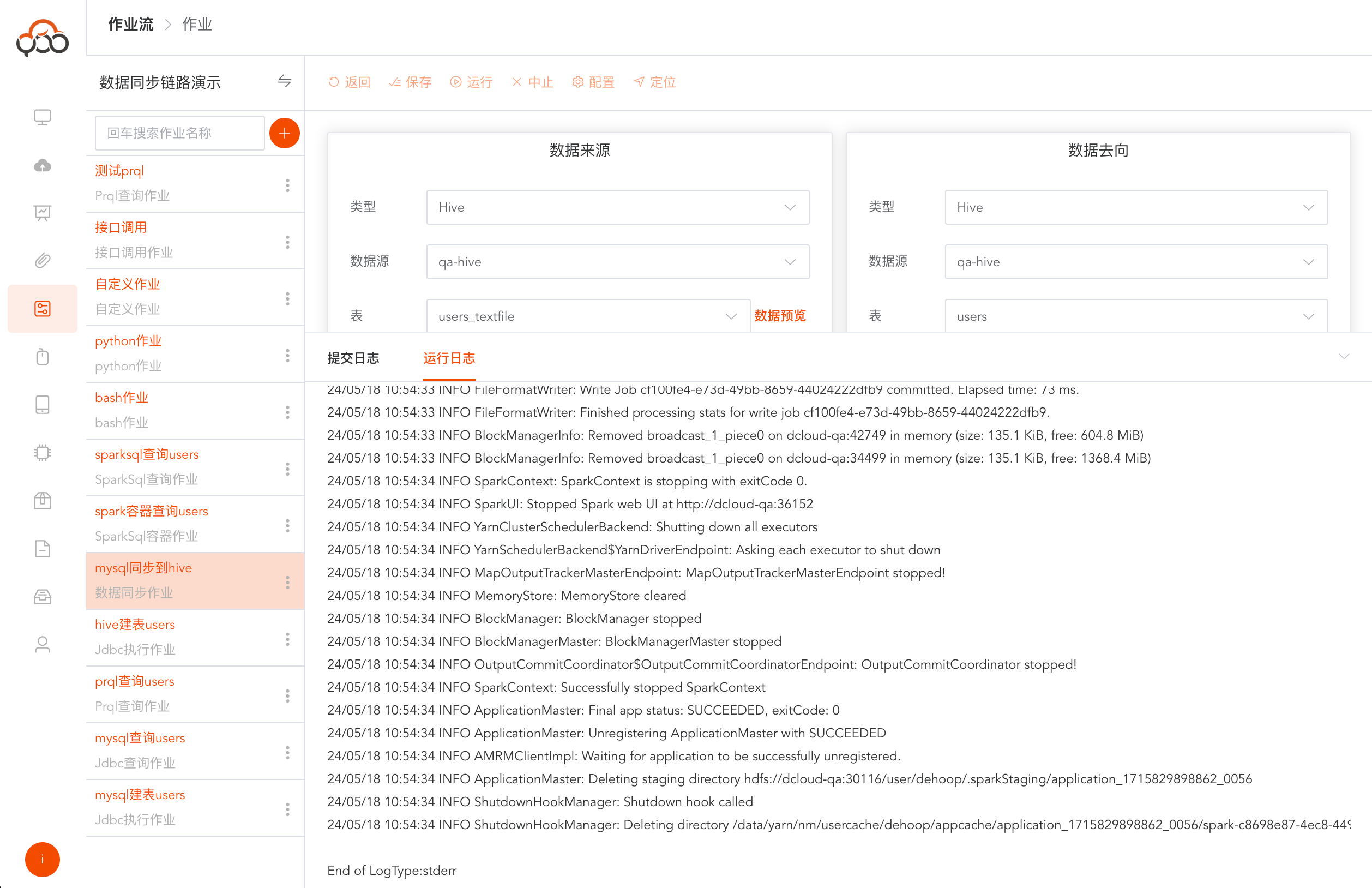Click the 运行 run button
The image size is (1372, 888).
point(472,82)
